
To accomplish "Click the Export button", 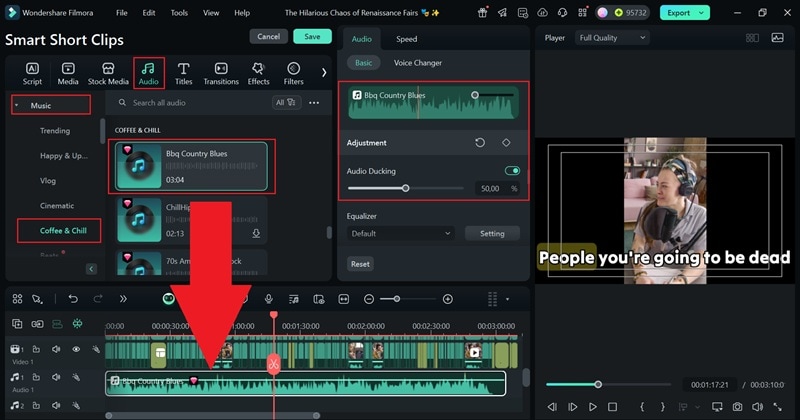I will [679, 13].
